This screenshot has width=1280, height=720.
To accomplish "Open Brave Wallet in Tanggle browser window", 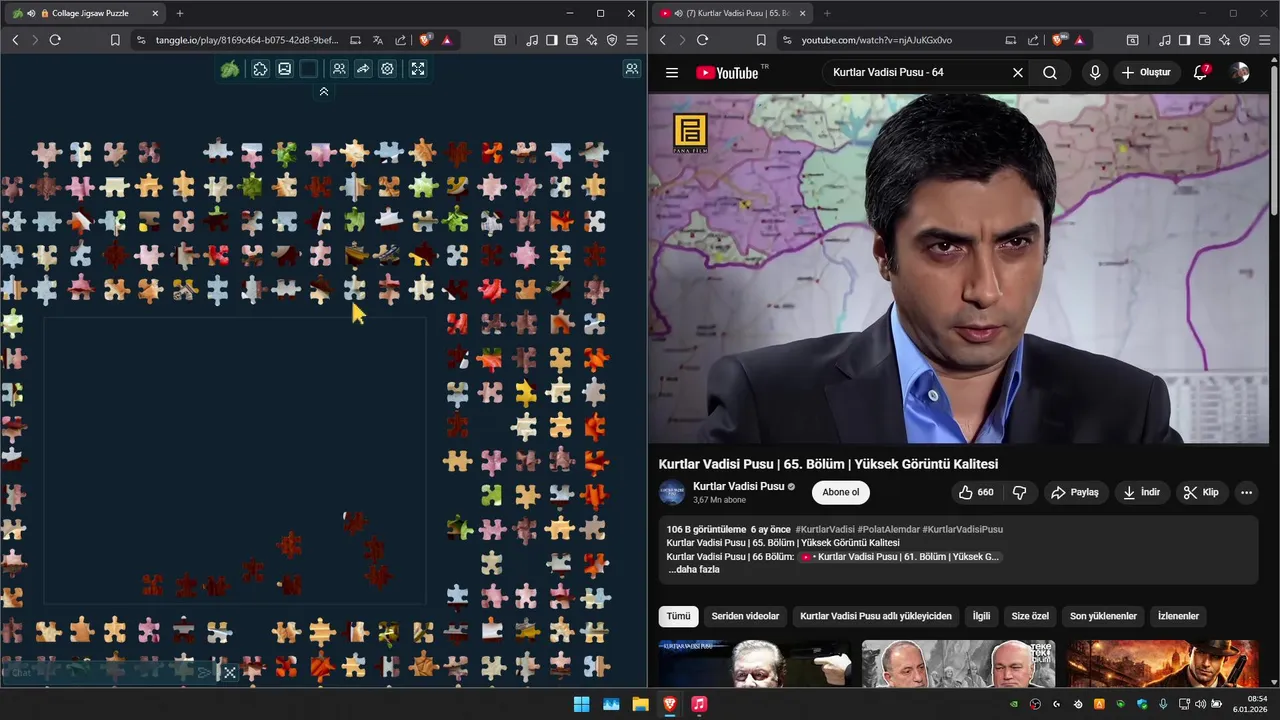I will click(x=572, y=40).
